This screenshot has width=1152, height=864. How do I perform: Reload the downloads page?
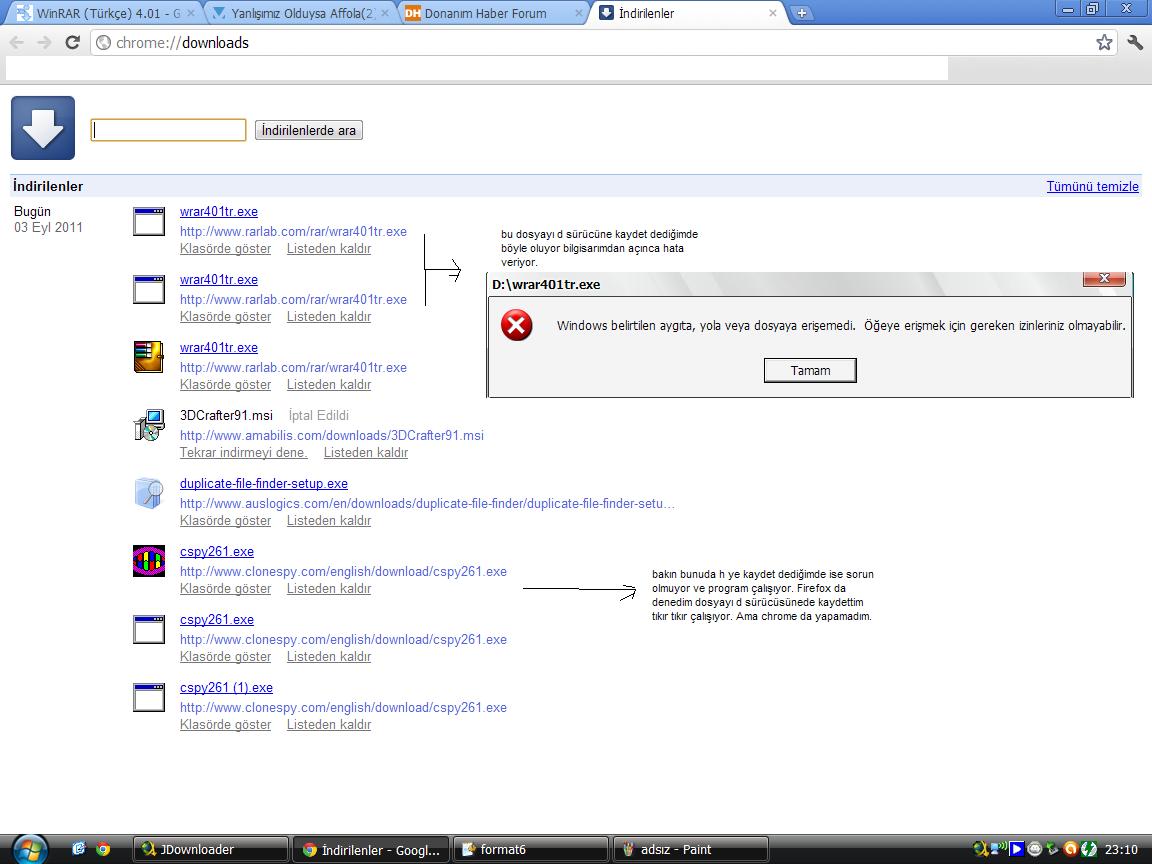[x=72, y=43]
